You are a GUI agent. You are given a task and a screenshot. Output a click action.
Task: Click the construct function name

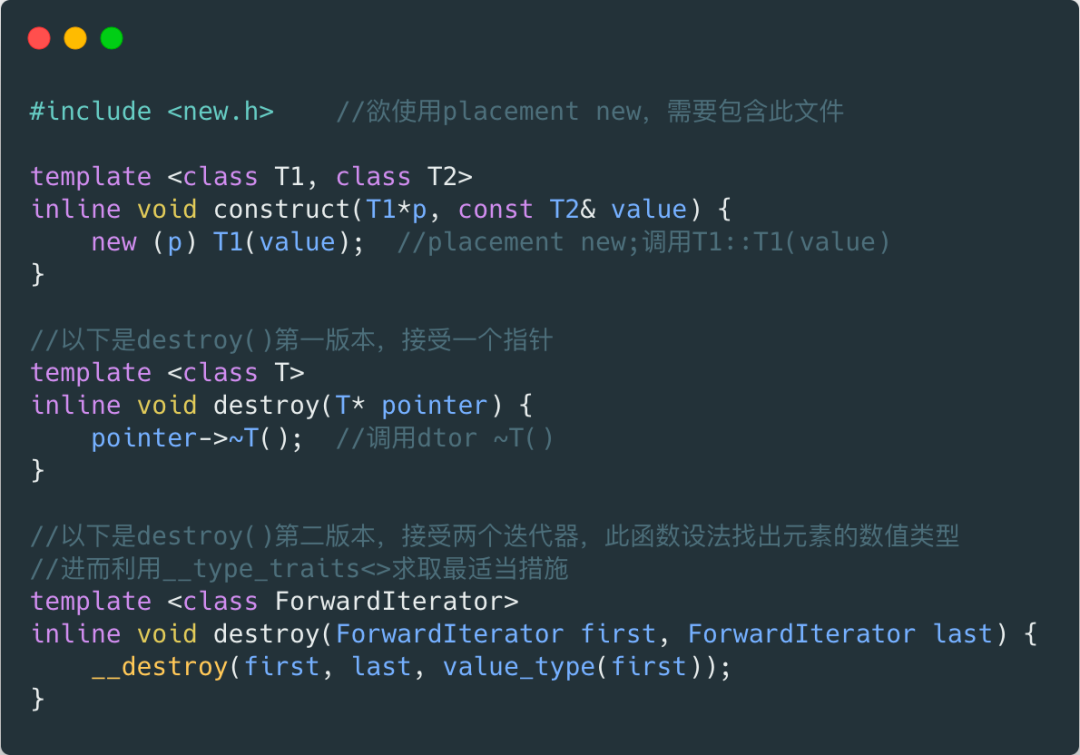(x=281, y=209)
